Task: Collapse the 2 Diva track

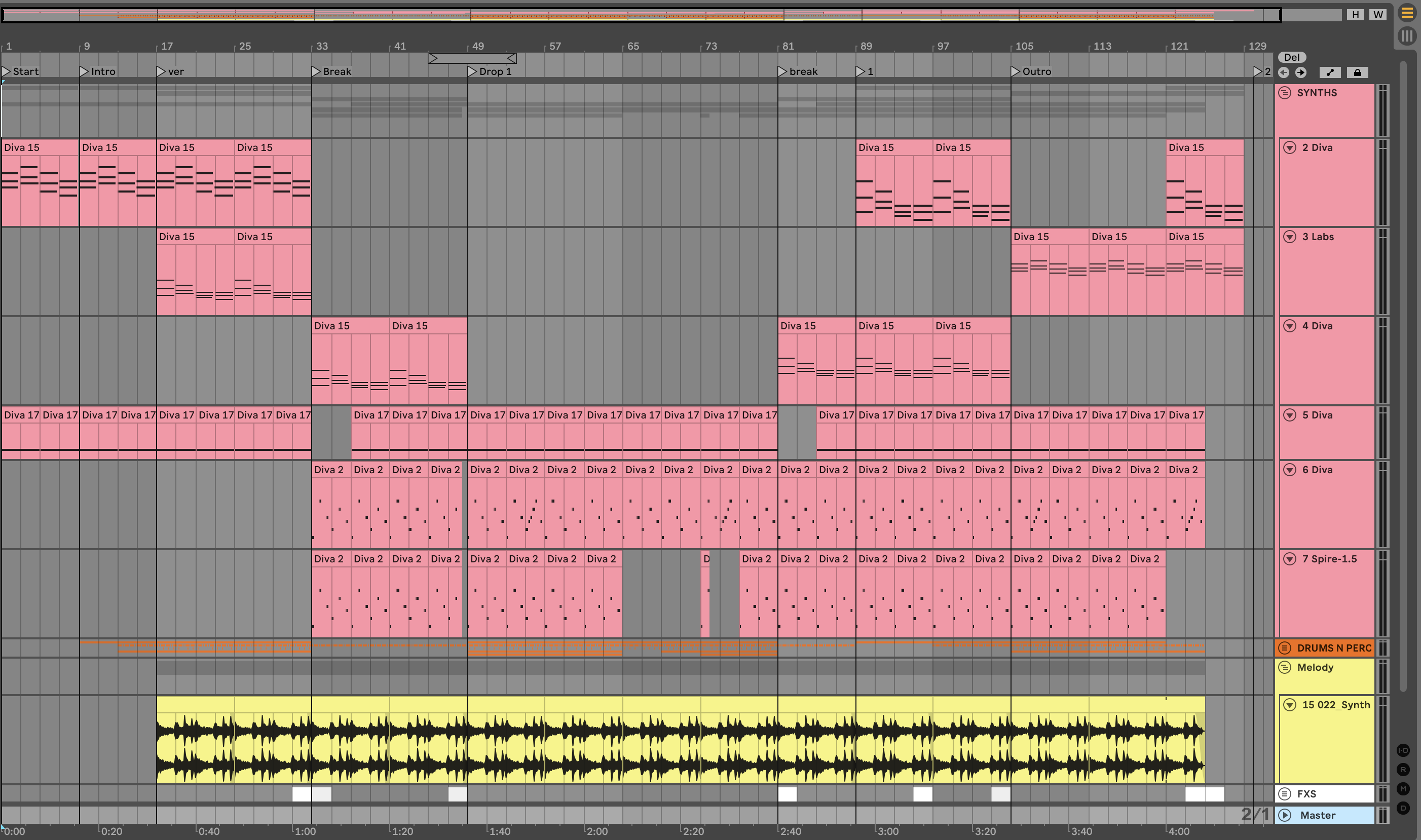Action: [1290, 148]
